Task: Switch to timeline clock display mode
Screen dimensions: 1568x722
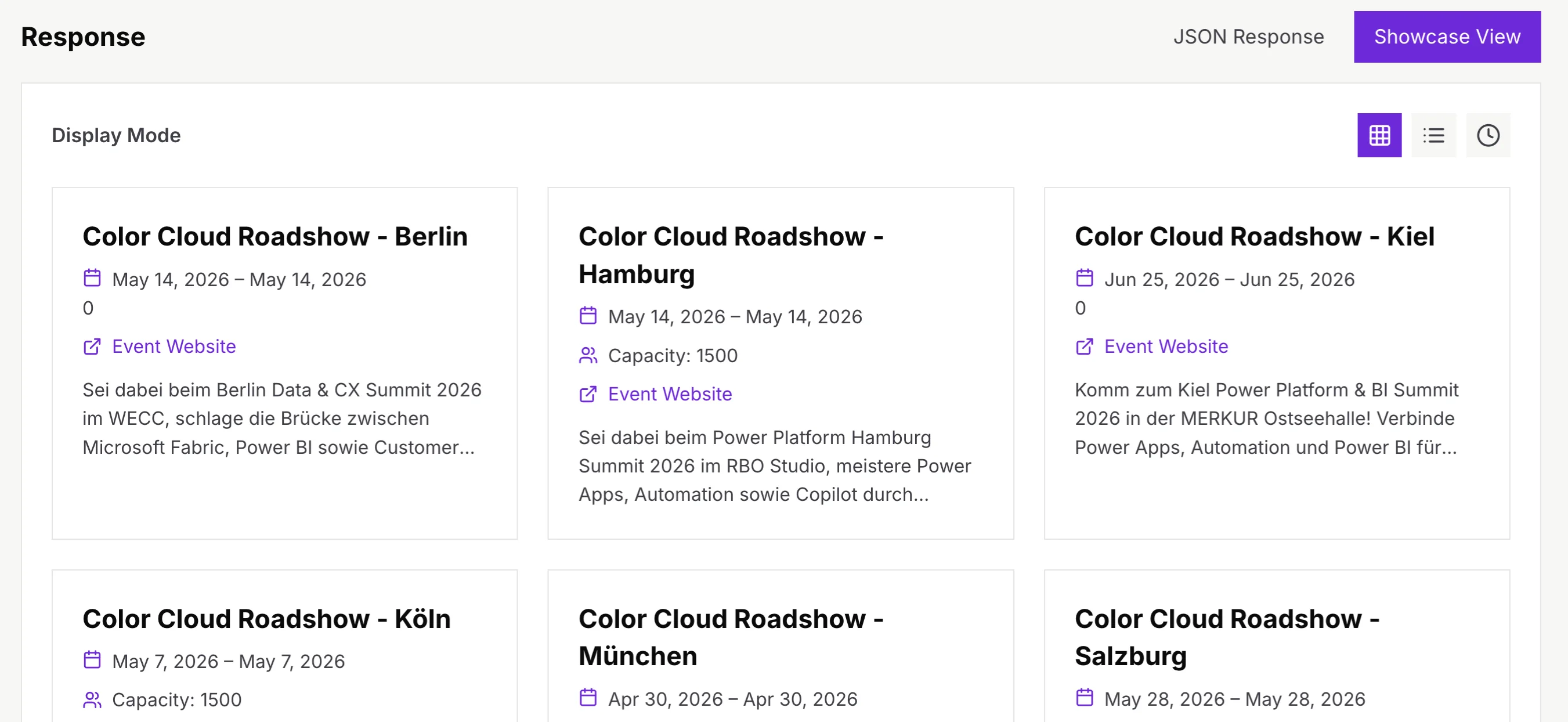Action: click(1488, 135)
